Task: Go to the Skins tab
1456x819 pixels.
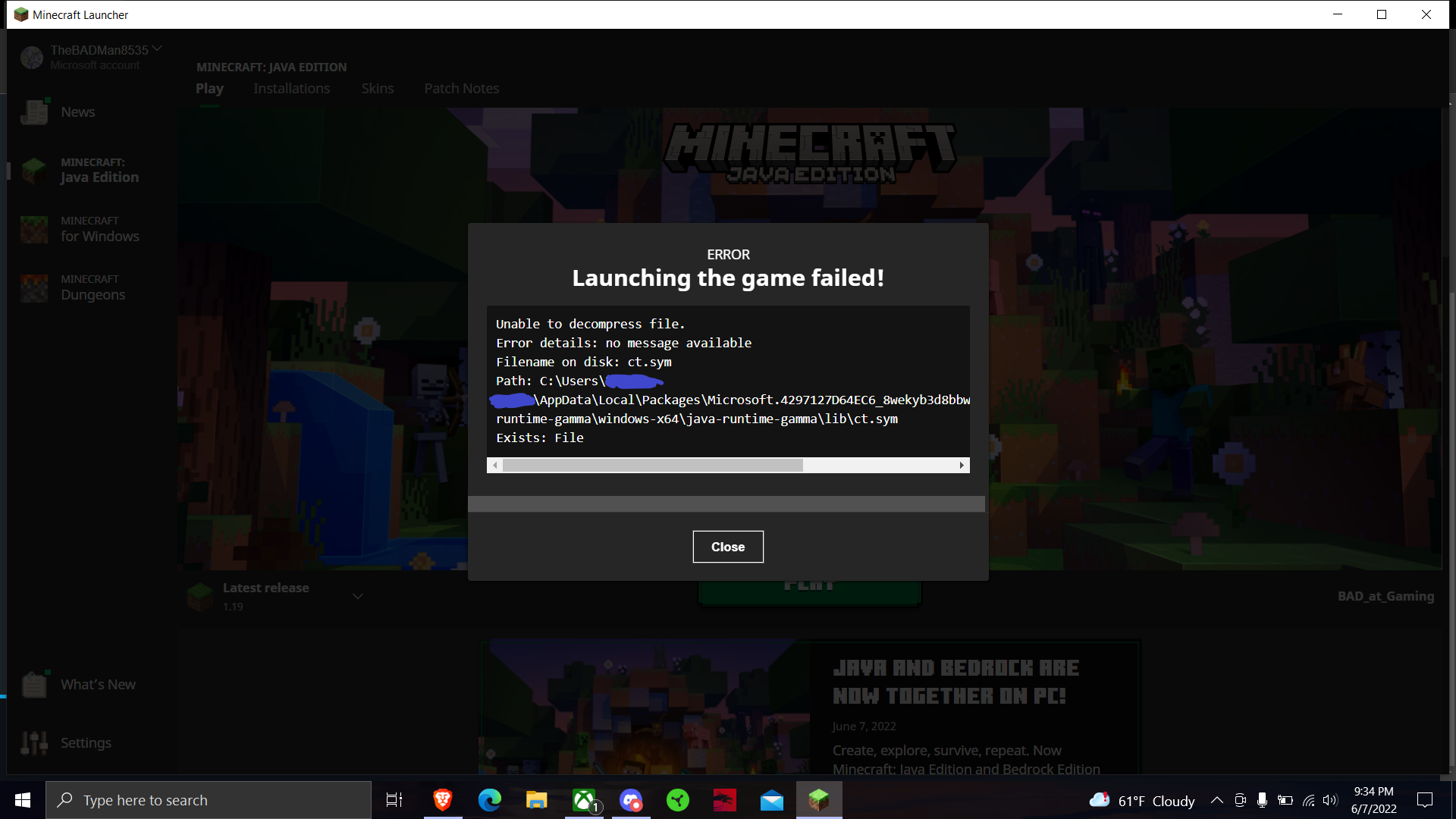Action: (377, 89)
